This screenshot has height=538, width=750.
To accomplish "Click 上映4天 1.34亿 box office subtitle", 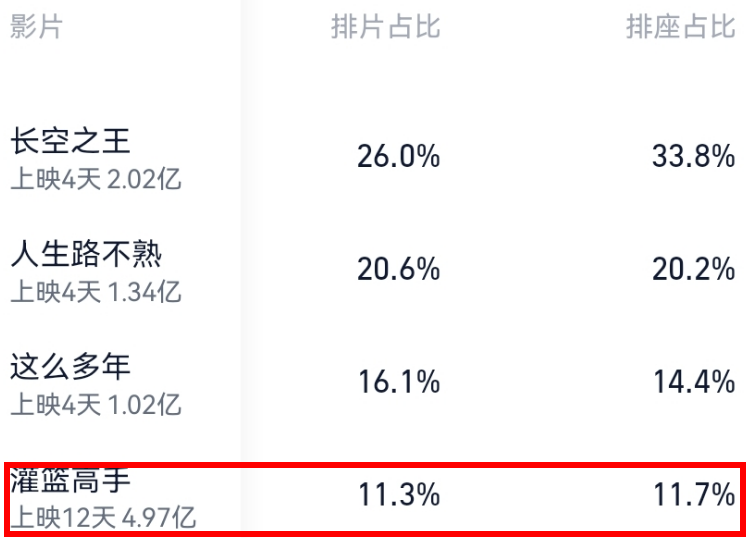I will 96,292.
